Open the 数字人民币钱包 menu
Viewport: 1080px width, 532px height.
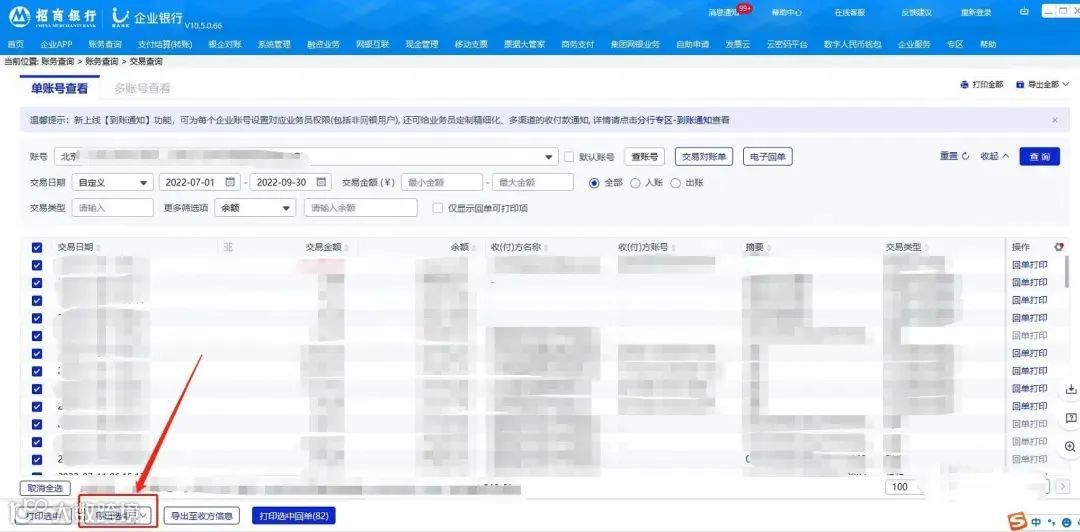[852, 44]
